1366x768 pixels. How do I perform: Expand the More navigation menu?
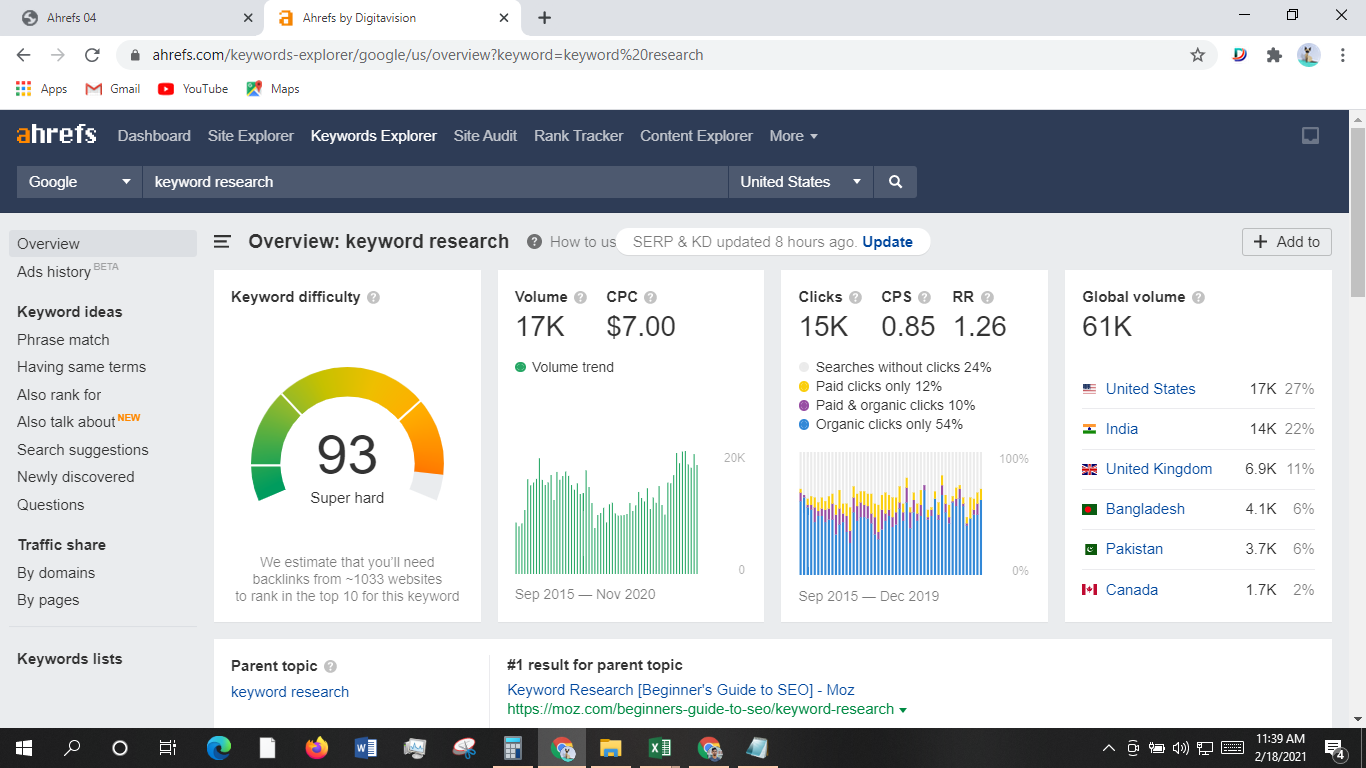point(793,136)
